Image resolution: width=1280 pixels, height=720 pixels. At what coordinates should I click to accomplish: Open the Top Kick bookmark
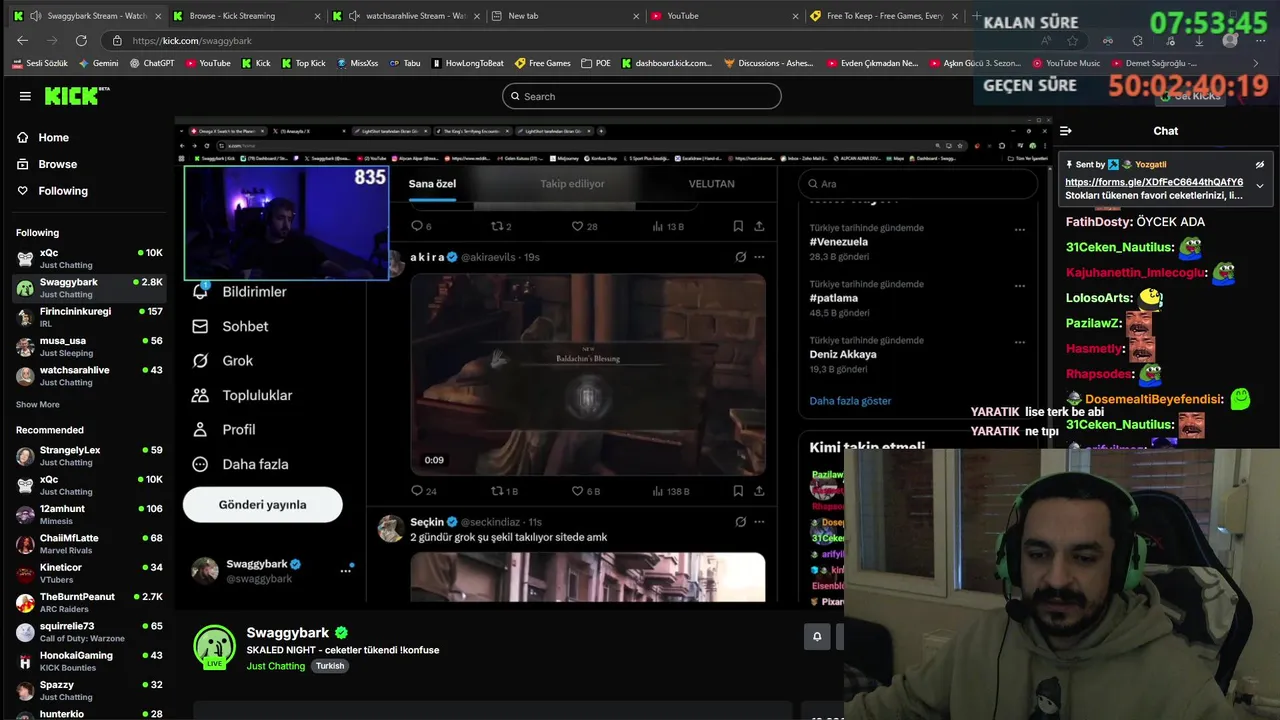pos(303,63)
